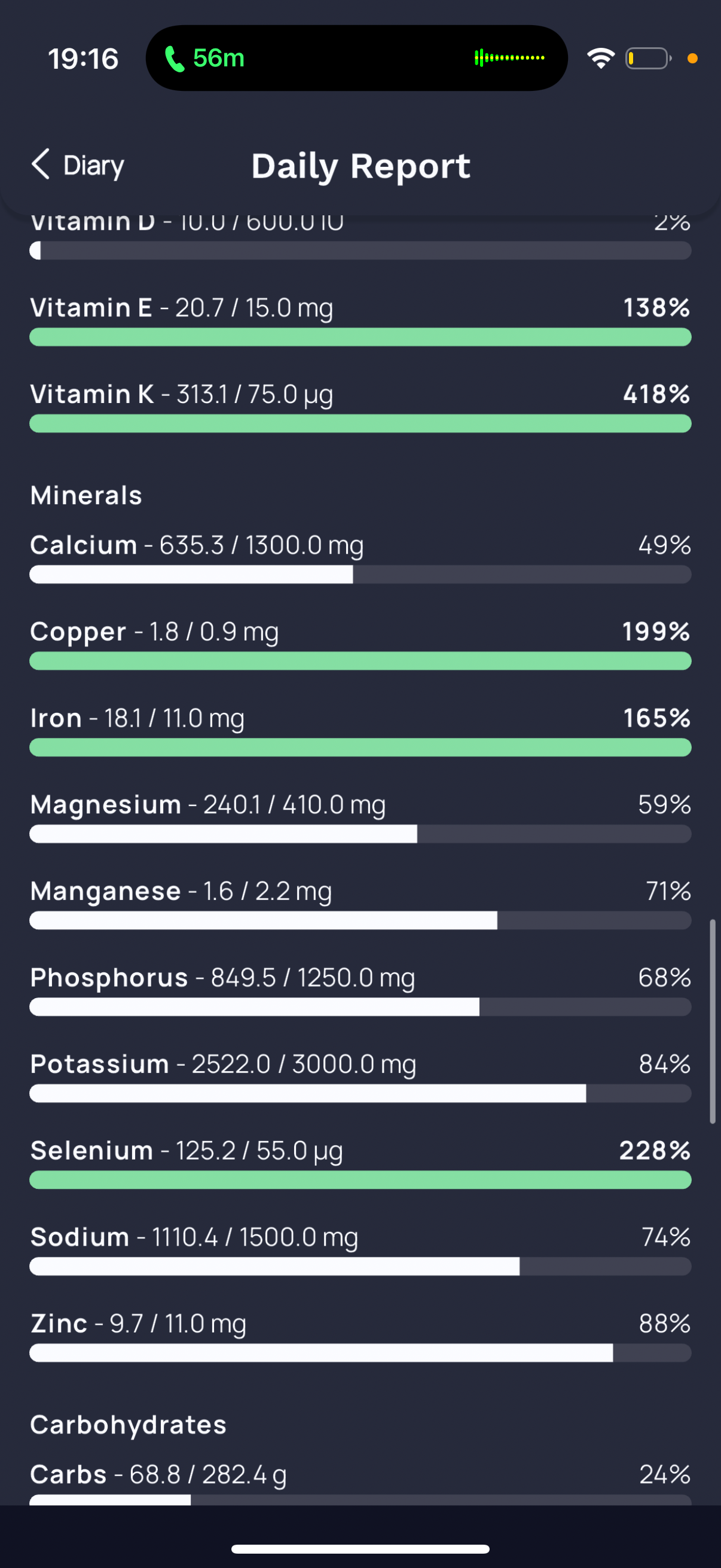
Task: Go back to Diary
Action: pyautogui.click(x=77, y=165)
